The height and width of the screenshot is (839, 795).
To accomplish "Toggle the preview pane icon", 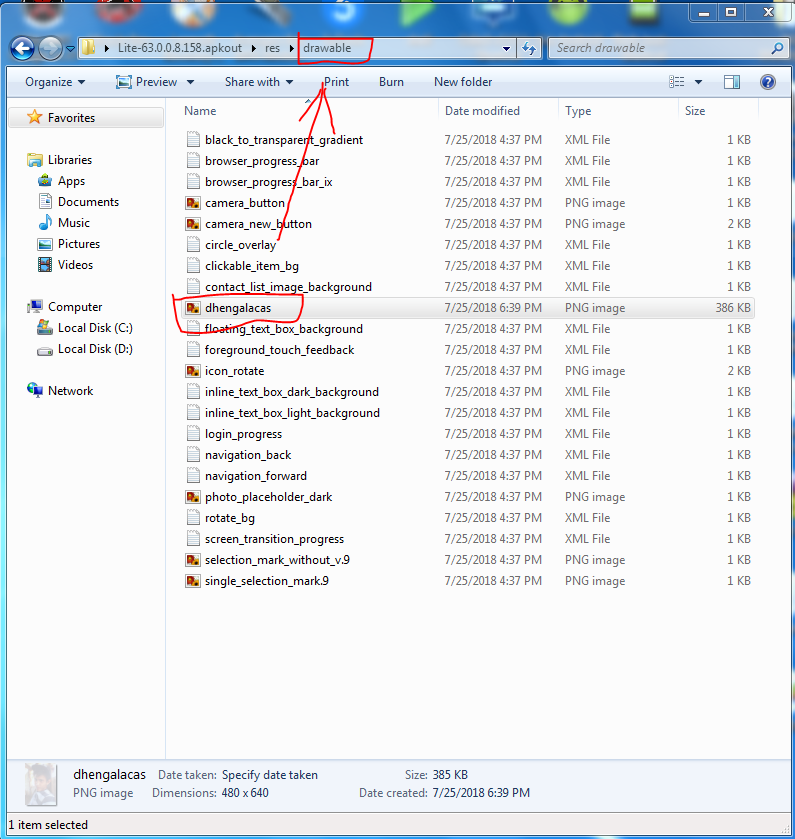I will (732, 82).
